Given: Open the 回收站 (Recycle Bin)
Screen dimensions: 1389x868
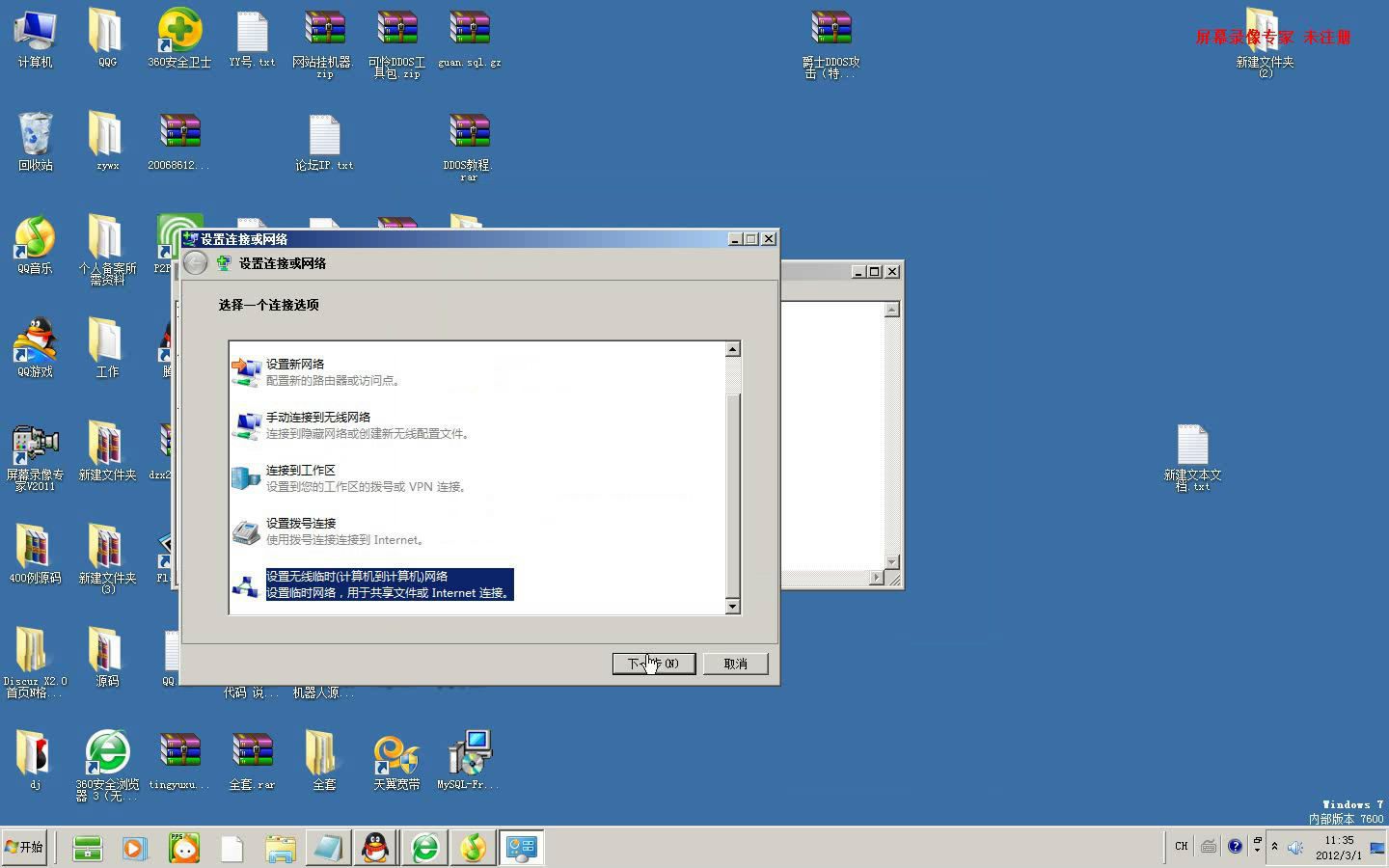Looking at the screenshot, I should click(34, 135).
